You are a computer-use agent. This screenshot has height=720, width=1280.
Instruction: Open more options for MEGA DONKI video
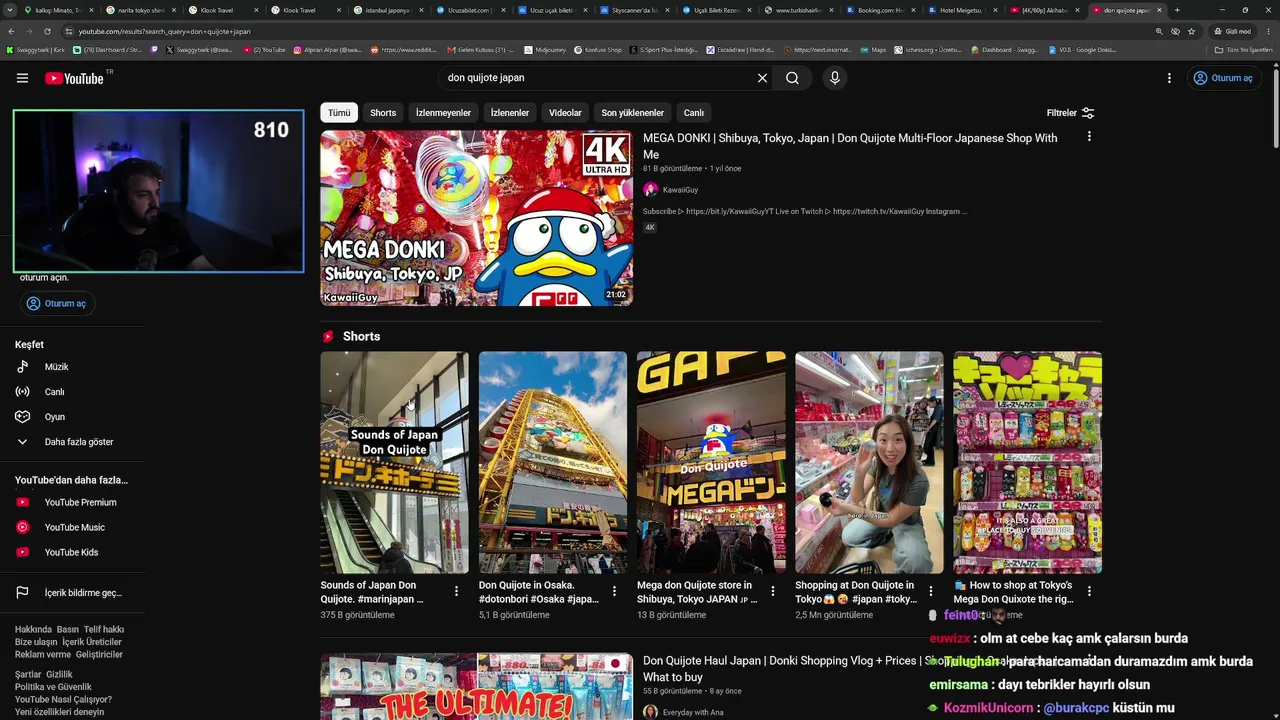pos(1089,137)
